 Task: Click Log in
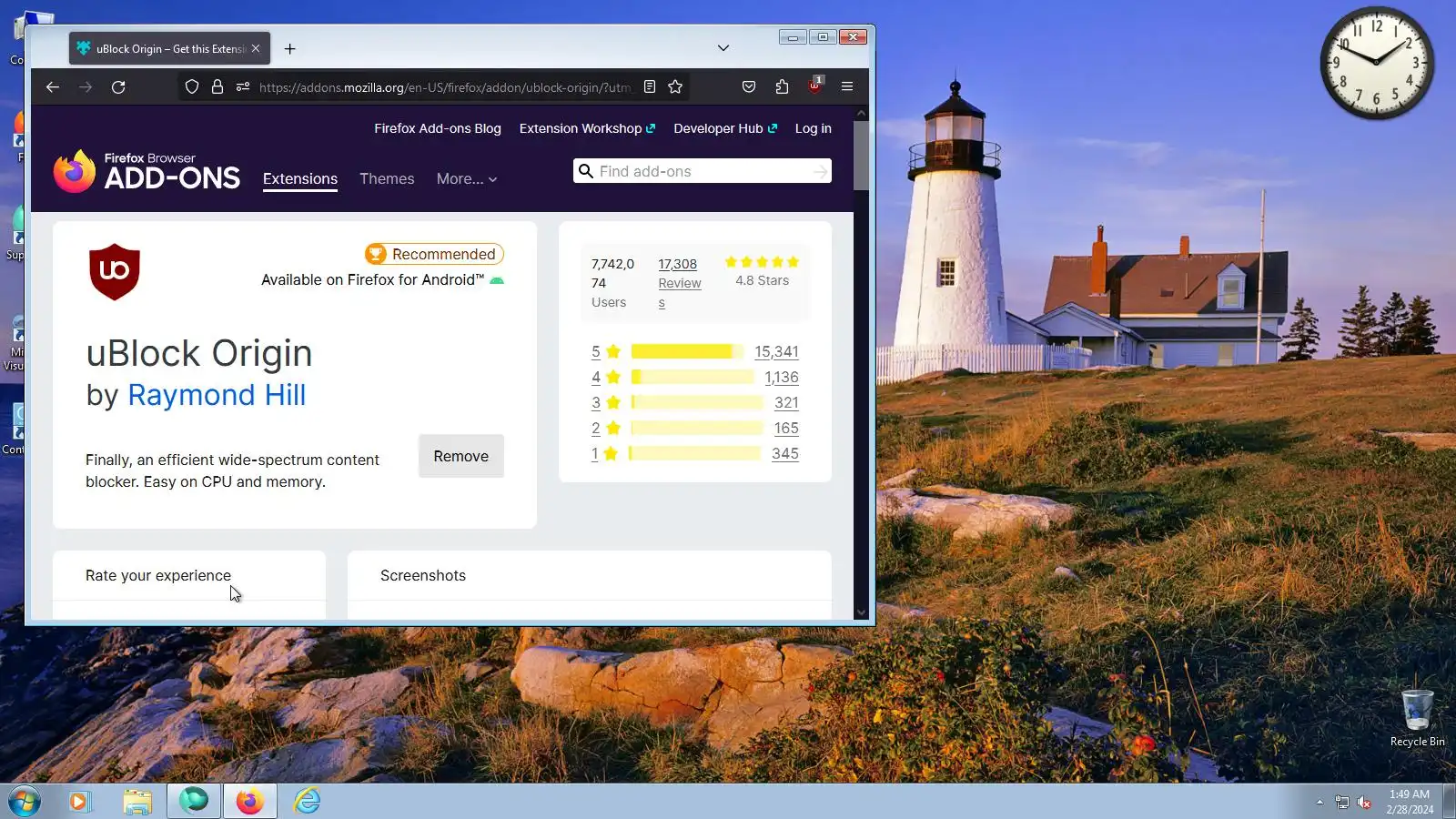click(x=814, y=128)
